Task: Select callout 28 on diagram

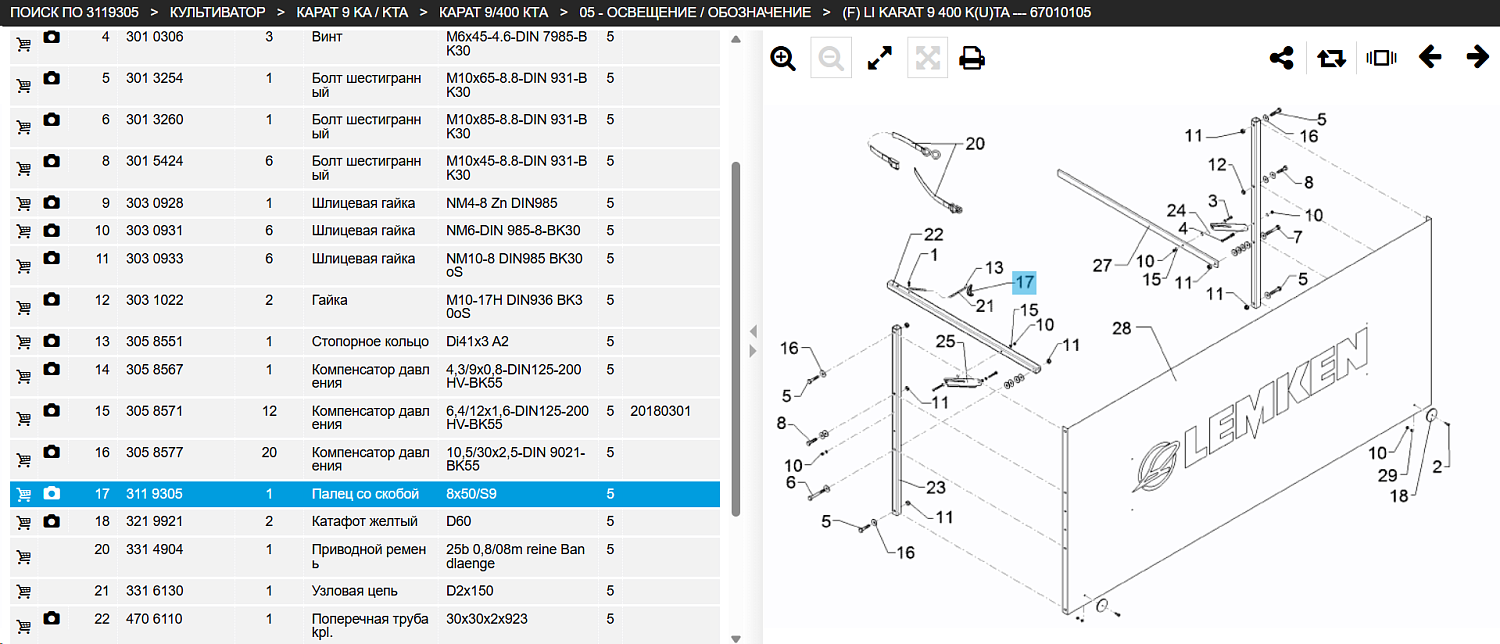Action: 1121,329
